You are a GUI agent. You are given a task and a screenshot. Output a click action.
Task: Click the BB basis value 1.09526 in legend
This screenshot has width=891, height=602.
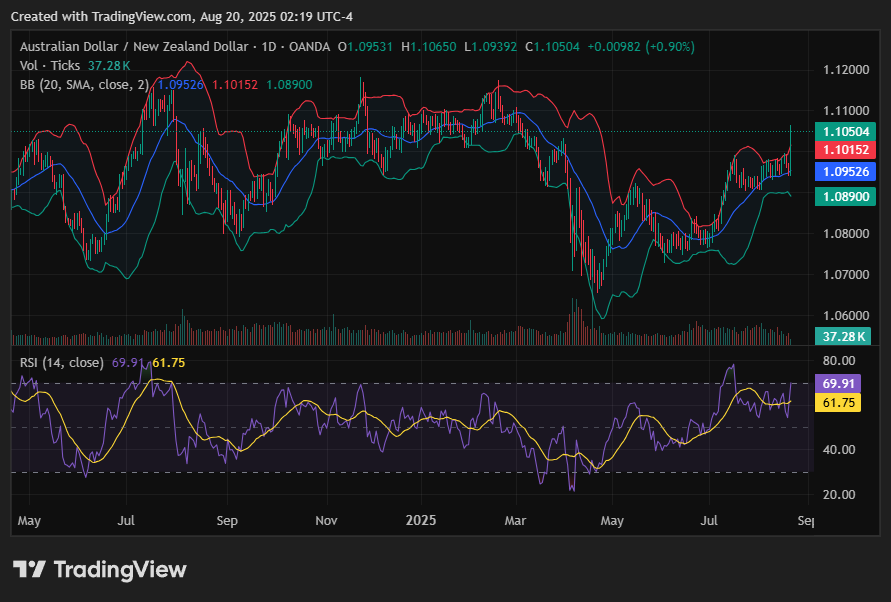point(180,85)
